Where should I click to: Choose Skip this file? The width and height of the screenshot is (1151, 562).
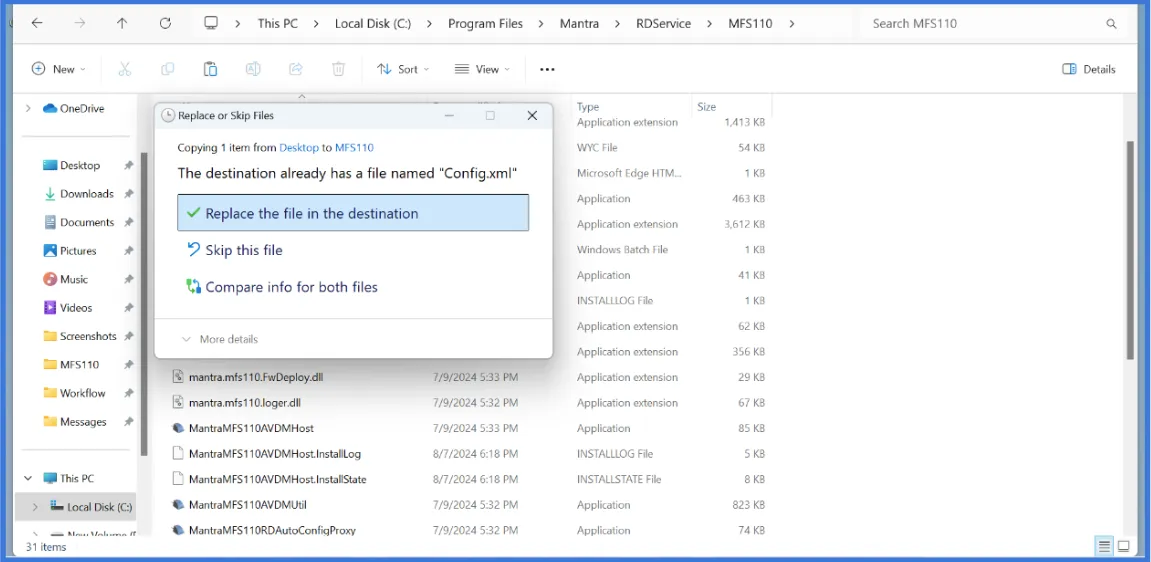pos(352,250)
